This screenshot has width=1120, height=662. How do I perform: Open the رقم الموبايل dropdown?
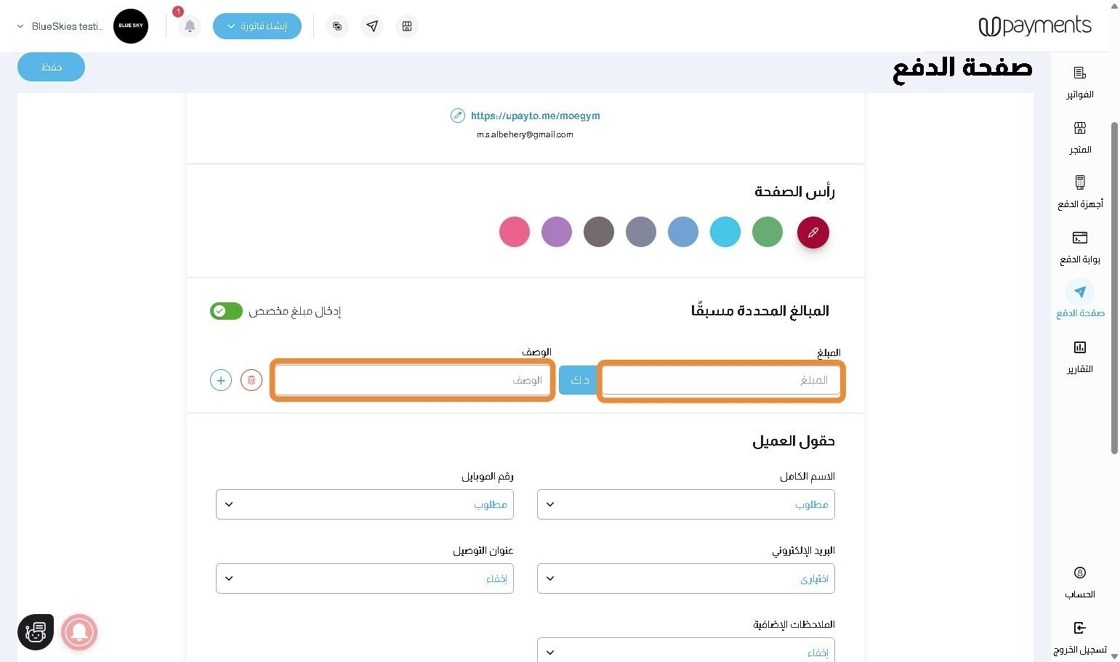[x=365, y=505]
